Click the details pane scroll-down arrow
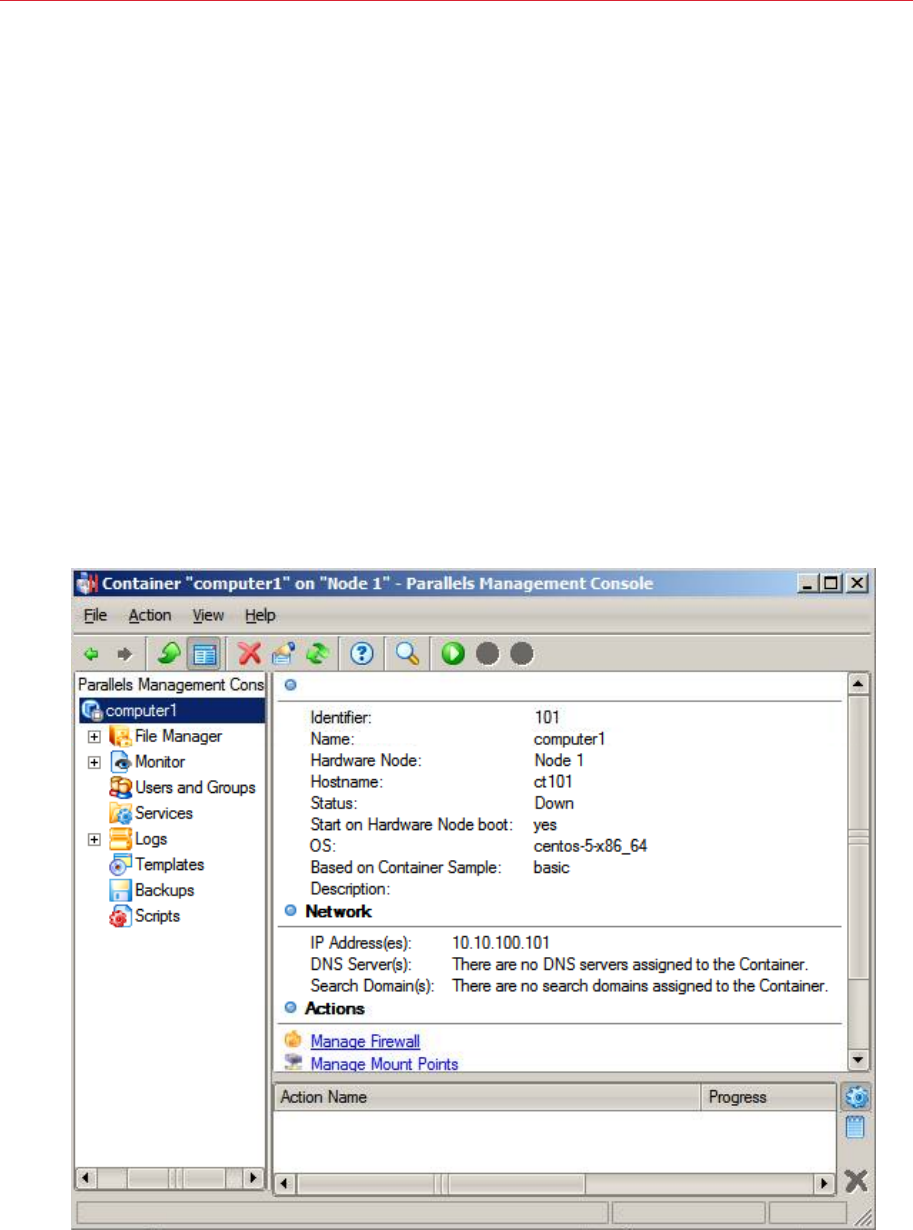The image size is (913, 1230). click(858, 1059)
